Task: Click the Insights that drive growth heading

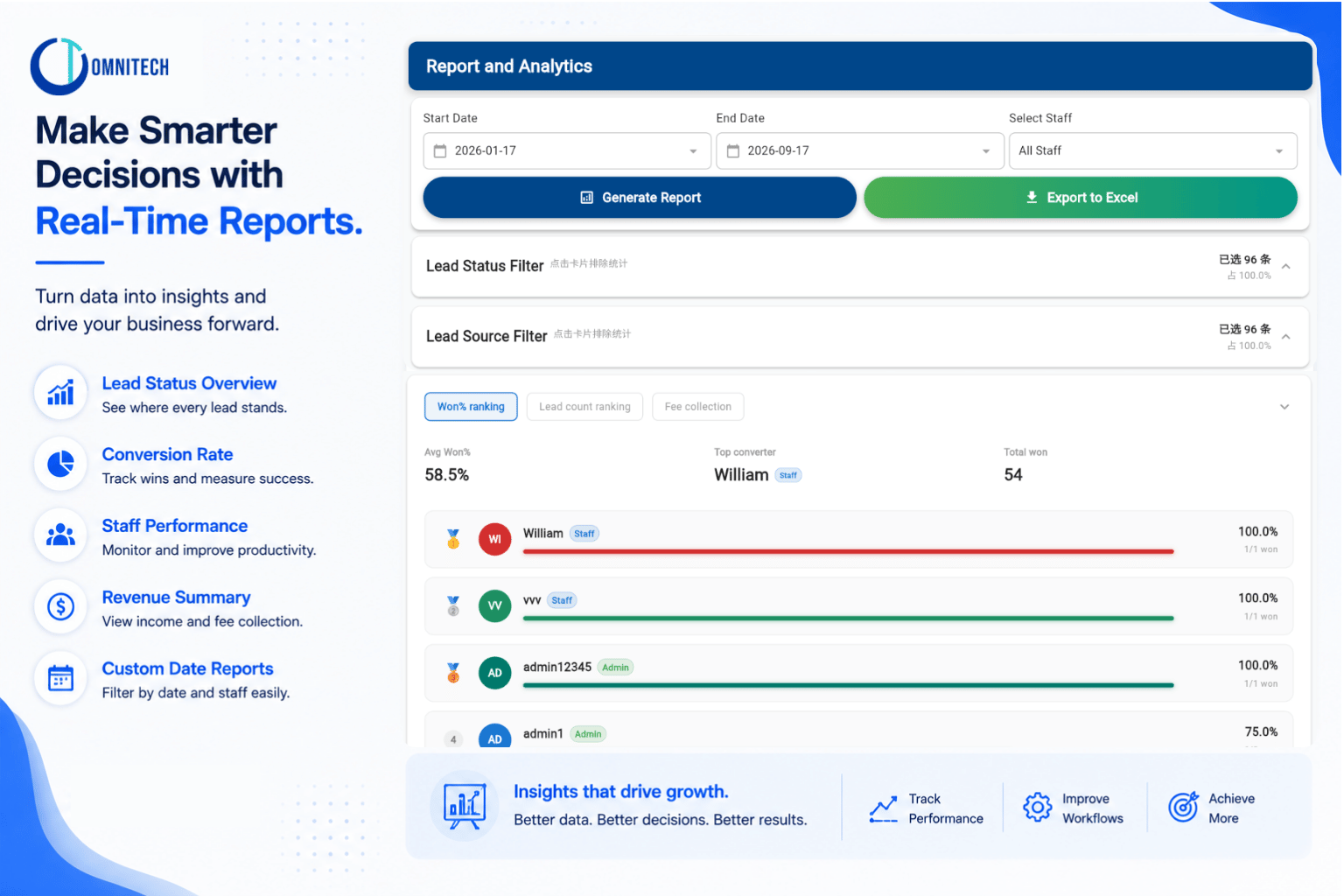Action: pos(621,792)
